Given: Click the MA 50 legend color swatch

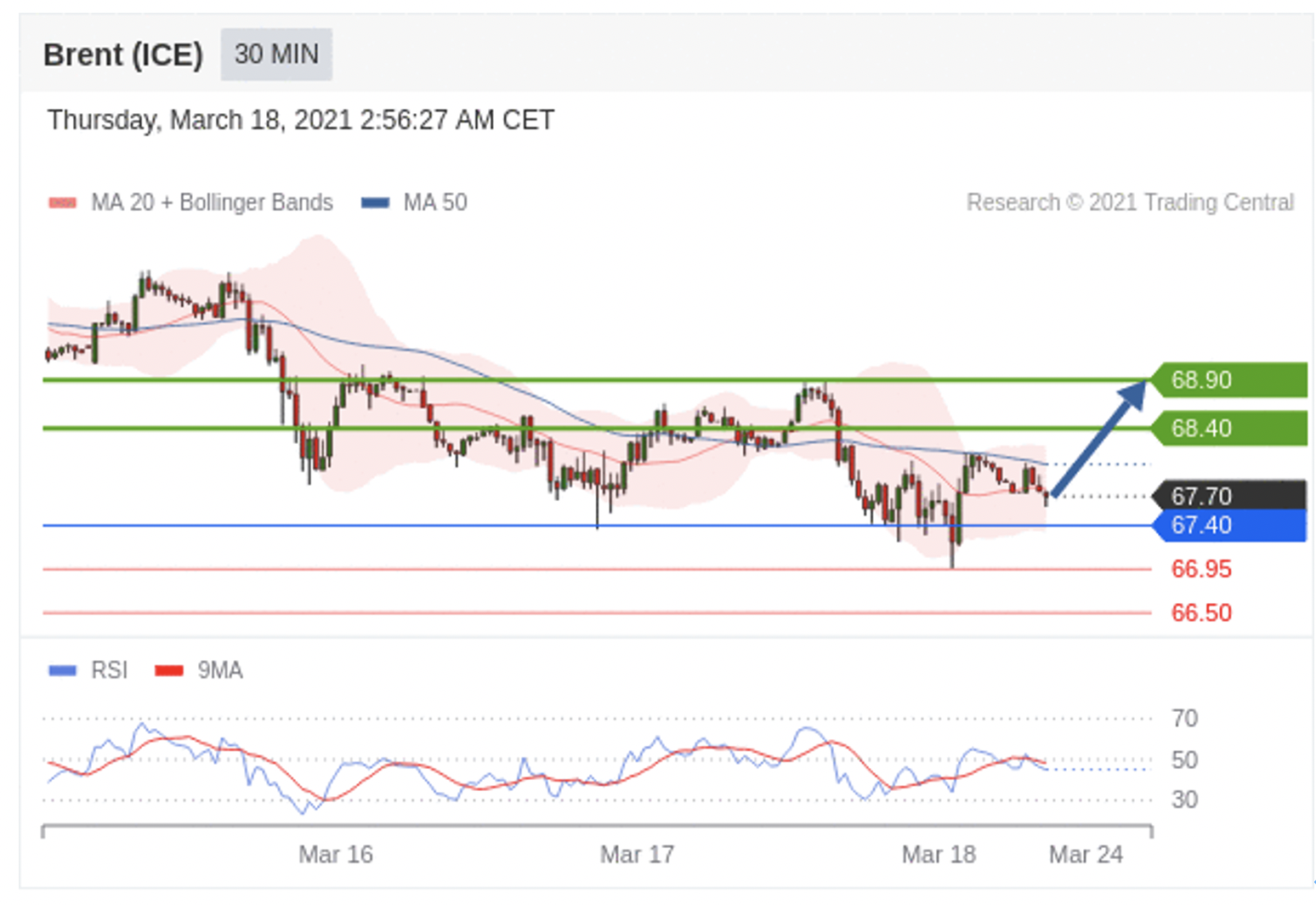Looking at the screenshot, I should point(375,202).
